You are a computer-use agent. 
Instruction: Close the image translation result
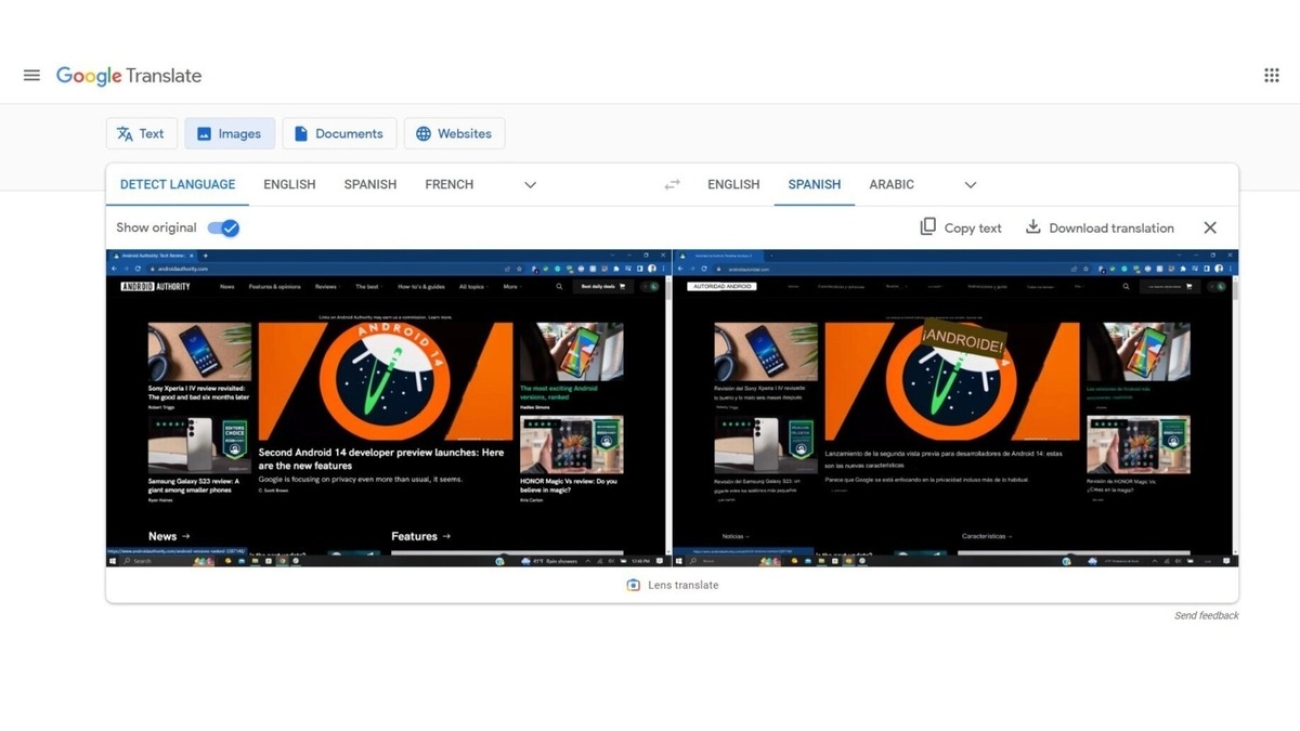tap(1210, 228)
